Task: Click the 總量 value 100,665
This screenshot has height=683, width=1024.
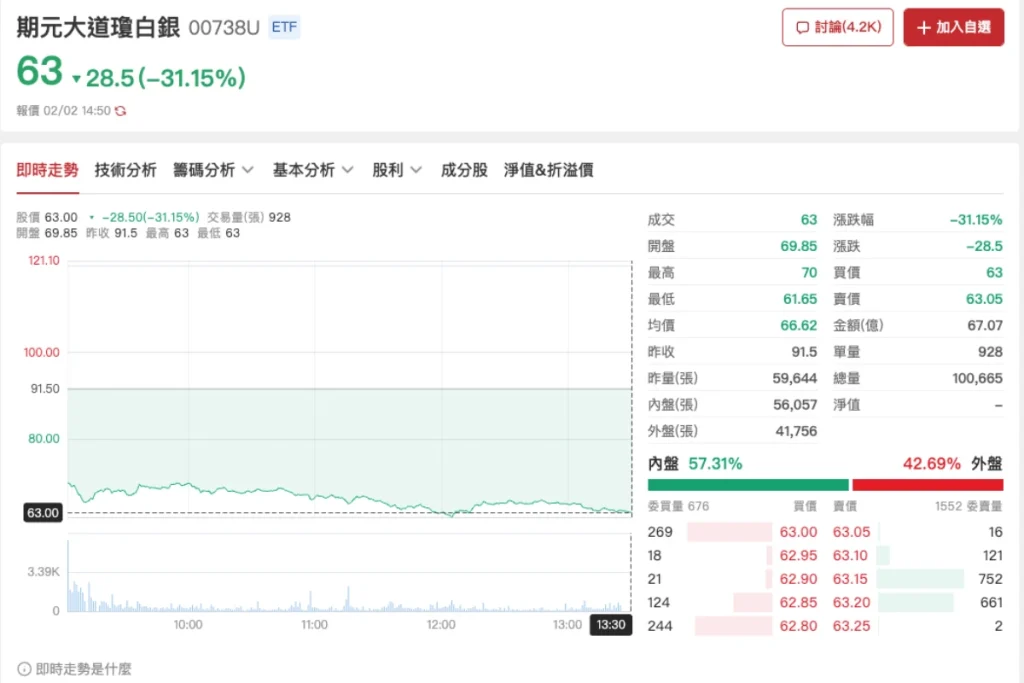Action: (977, 379)
